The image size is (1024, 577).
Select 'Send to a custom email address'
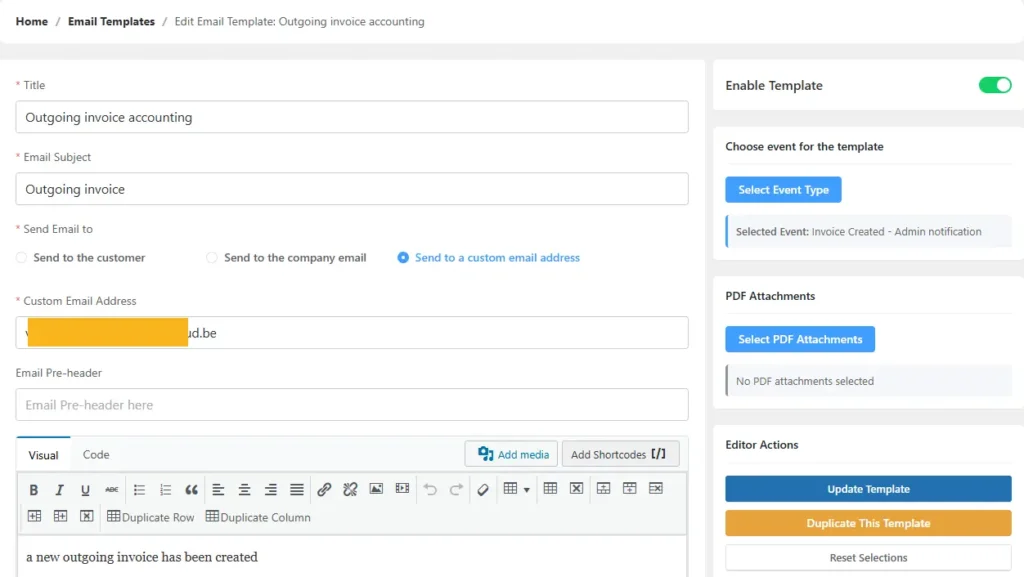point(403,258)
